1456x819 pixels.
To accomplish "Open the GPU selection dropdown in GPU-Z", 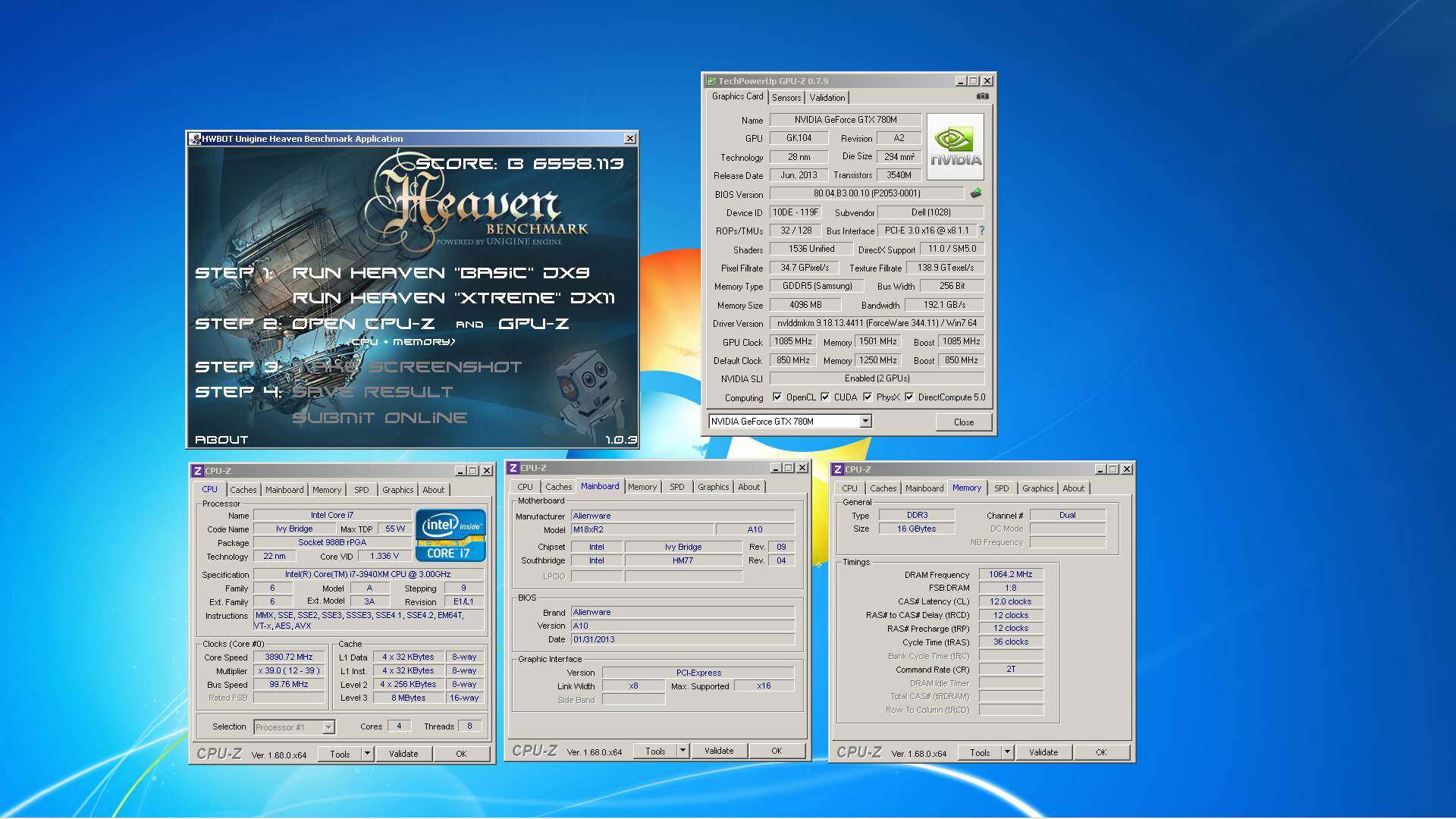I will tap(865, 422).
